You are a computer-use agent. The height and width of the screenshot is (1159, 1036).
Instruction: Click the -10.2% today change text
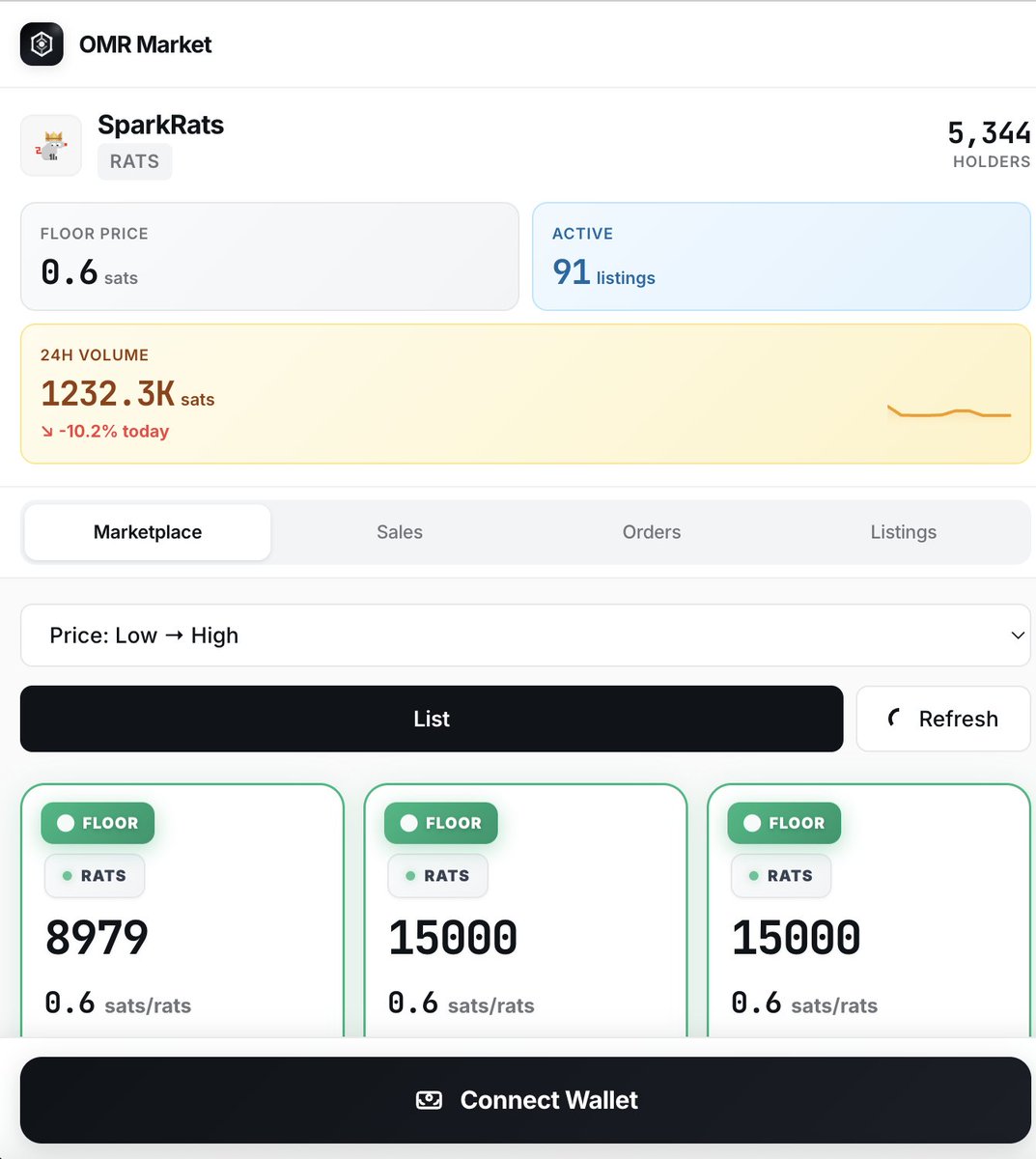point(114,432)
